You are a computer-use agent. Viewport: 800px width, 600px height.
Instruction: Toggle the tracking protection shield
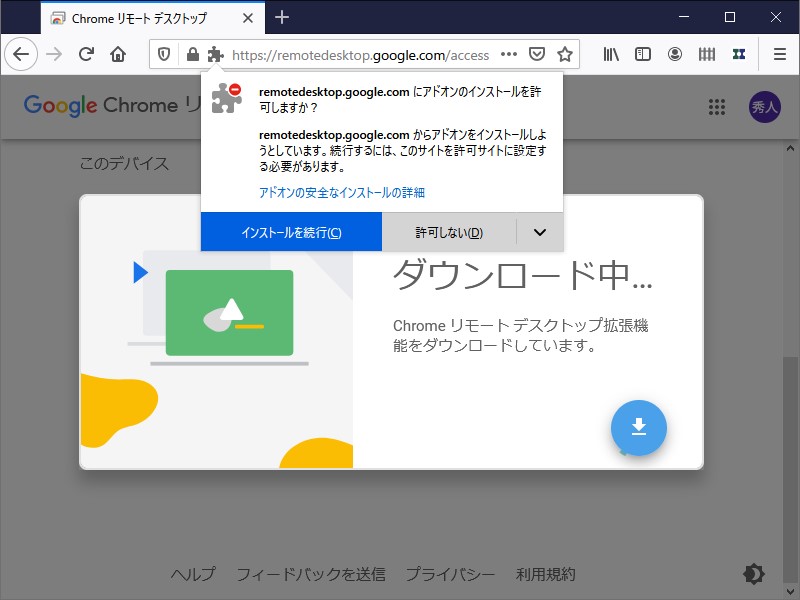tap(164, 54)
